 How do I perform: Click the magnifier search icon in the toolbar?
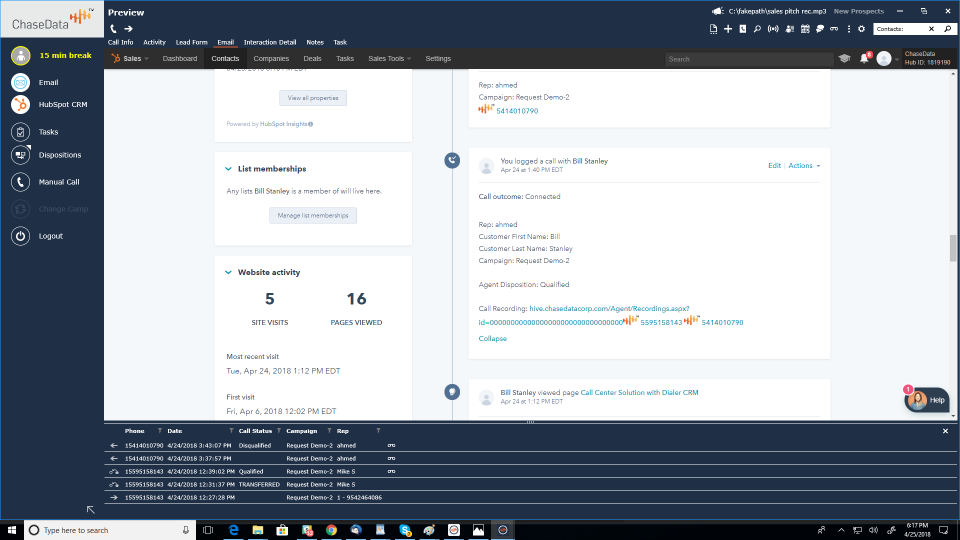pos(757,29)
